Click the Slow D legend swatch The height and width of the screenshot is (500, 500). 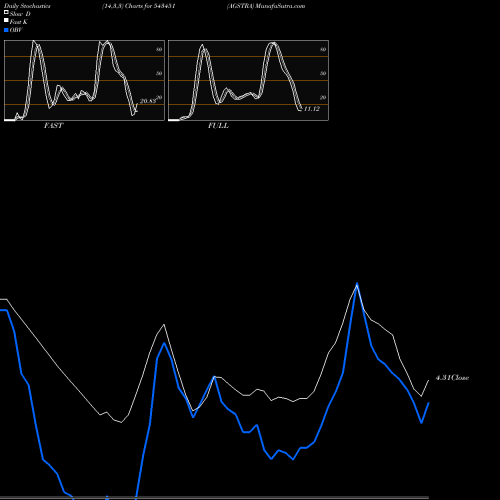click(x=6, y=13)
